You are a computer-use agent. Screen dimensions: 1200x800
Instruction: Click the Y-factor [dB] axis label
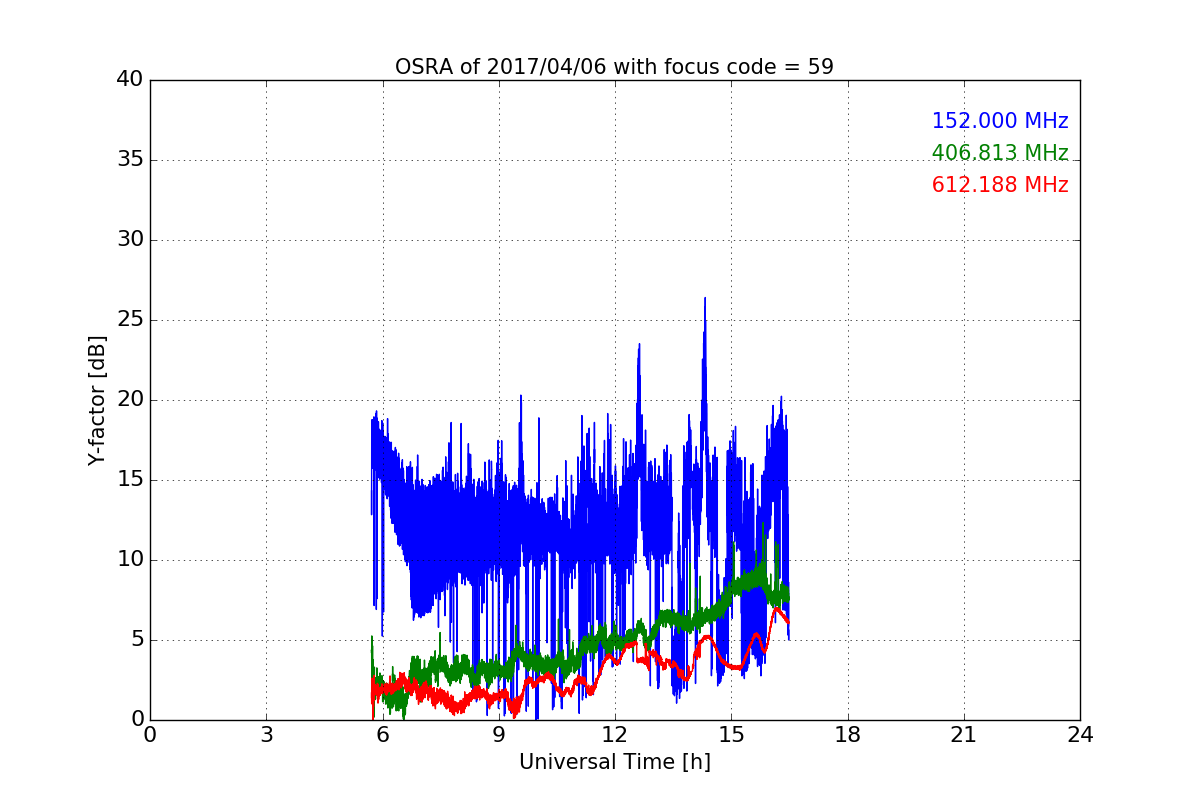pyautogui.click(x=97, y=400)
